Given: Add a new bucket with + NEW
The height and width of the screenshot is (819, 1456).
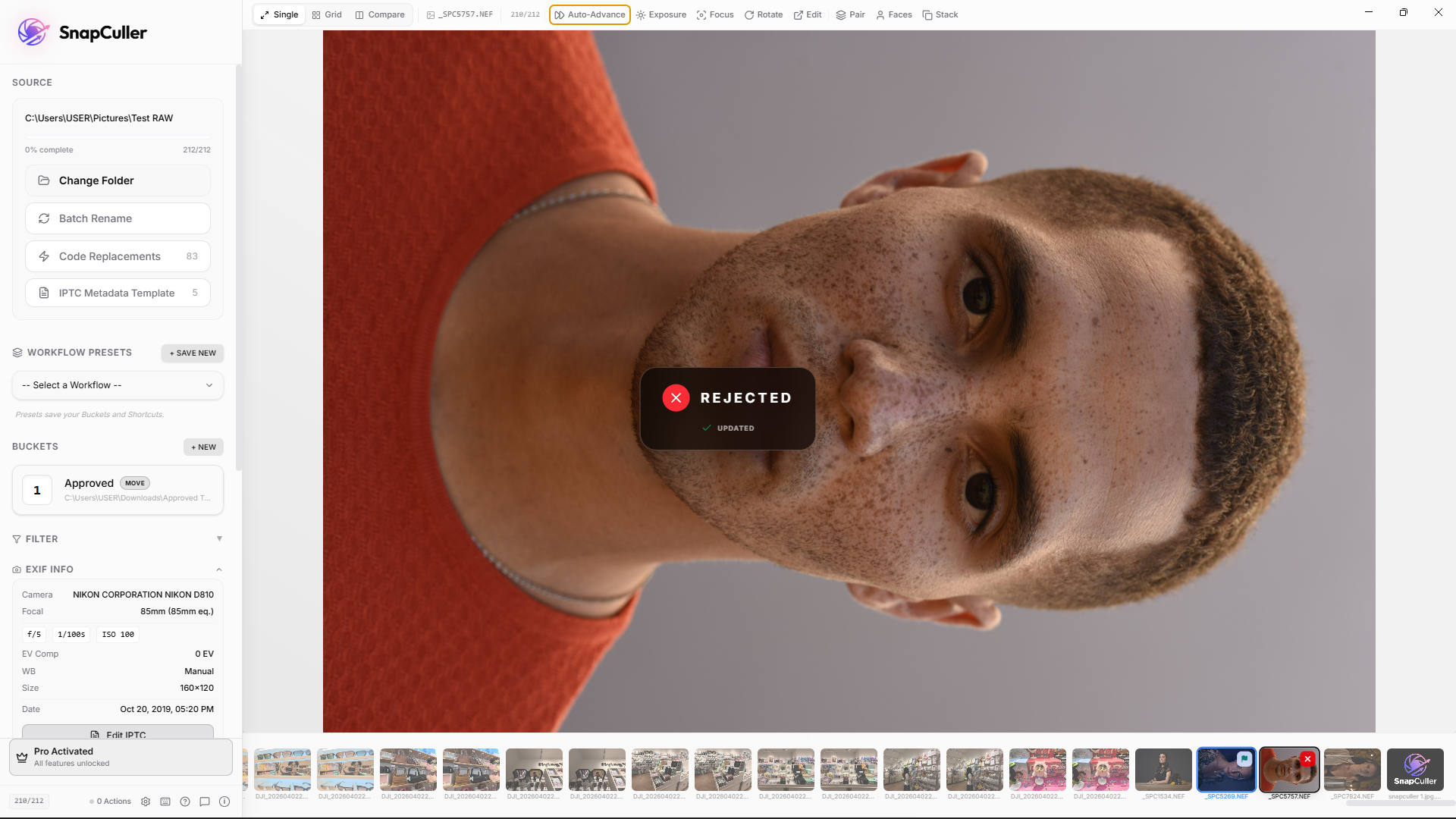Looking at the screenshot, I should coord(203,447).
